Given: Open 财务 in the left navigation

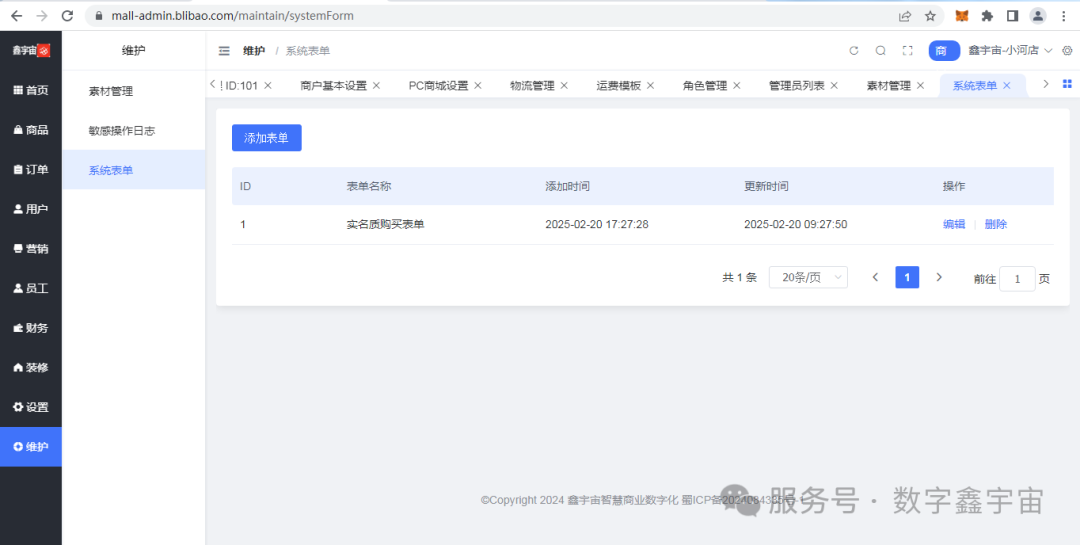Looking at the screenshot, I should (x=31, y=328).
